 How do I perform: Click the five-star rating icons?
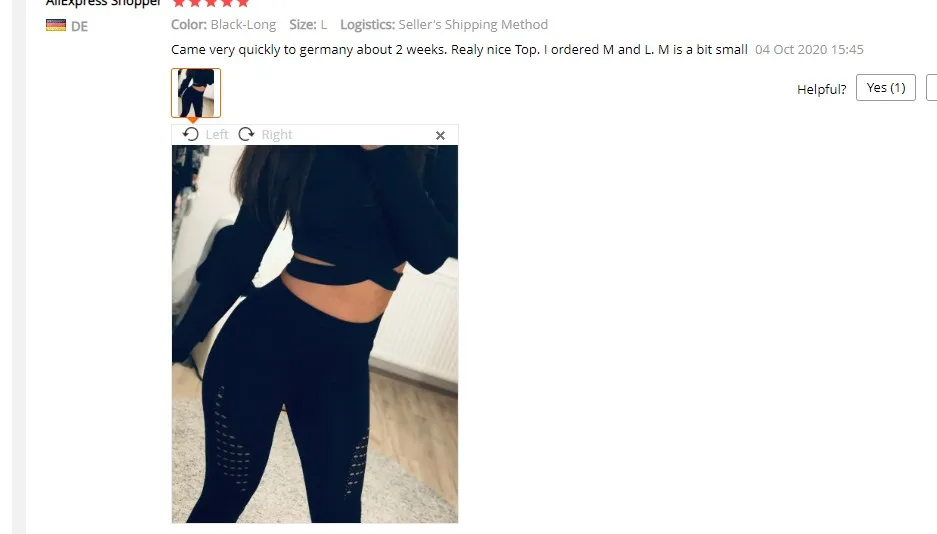pyautogui.click(x=210, y=3)
